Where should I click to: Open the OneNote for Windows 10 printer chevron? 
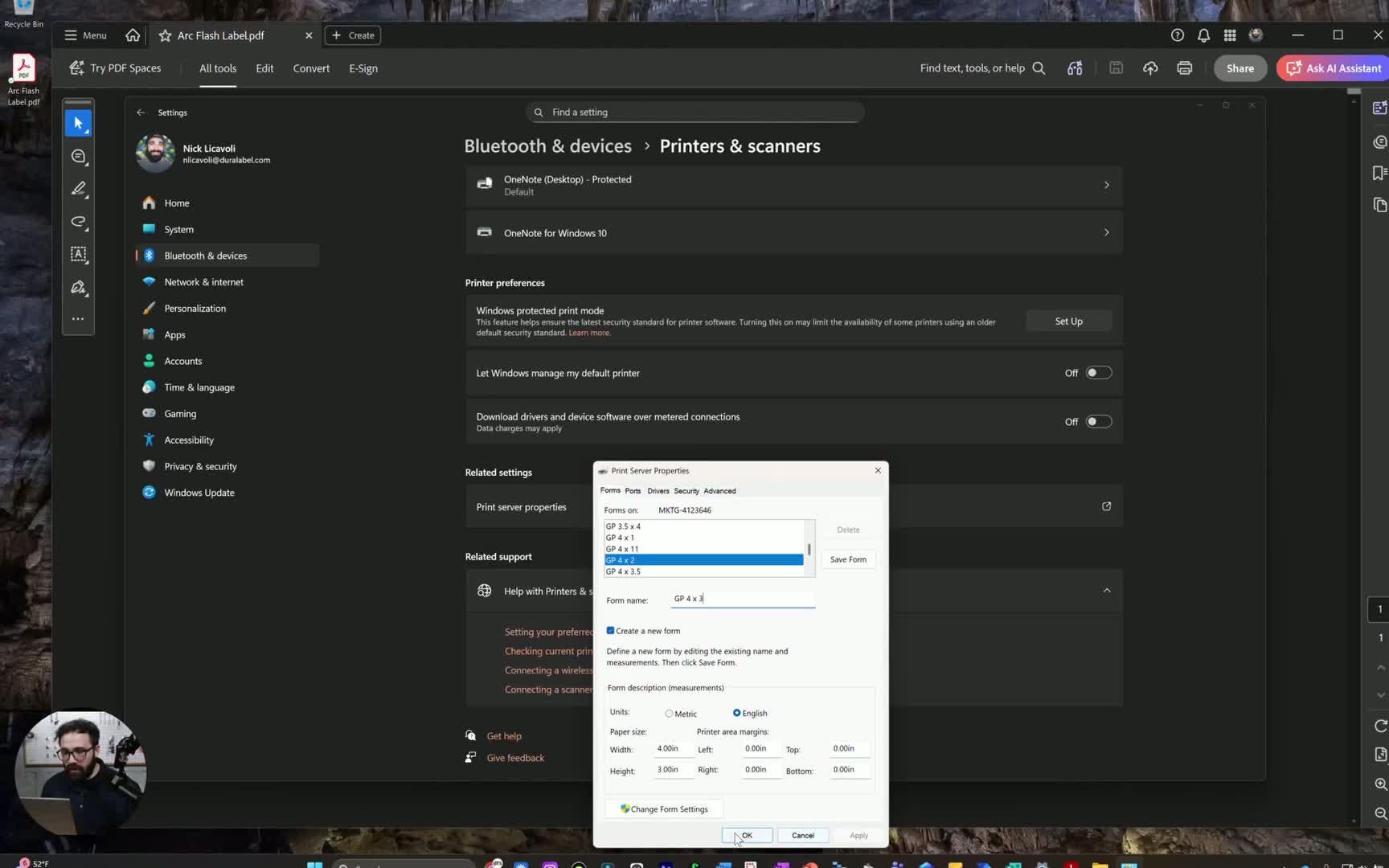(1106, 233)
